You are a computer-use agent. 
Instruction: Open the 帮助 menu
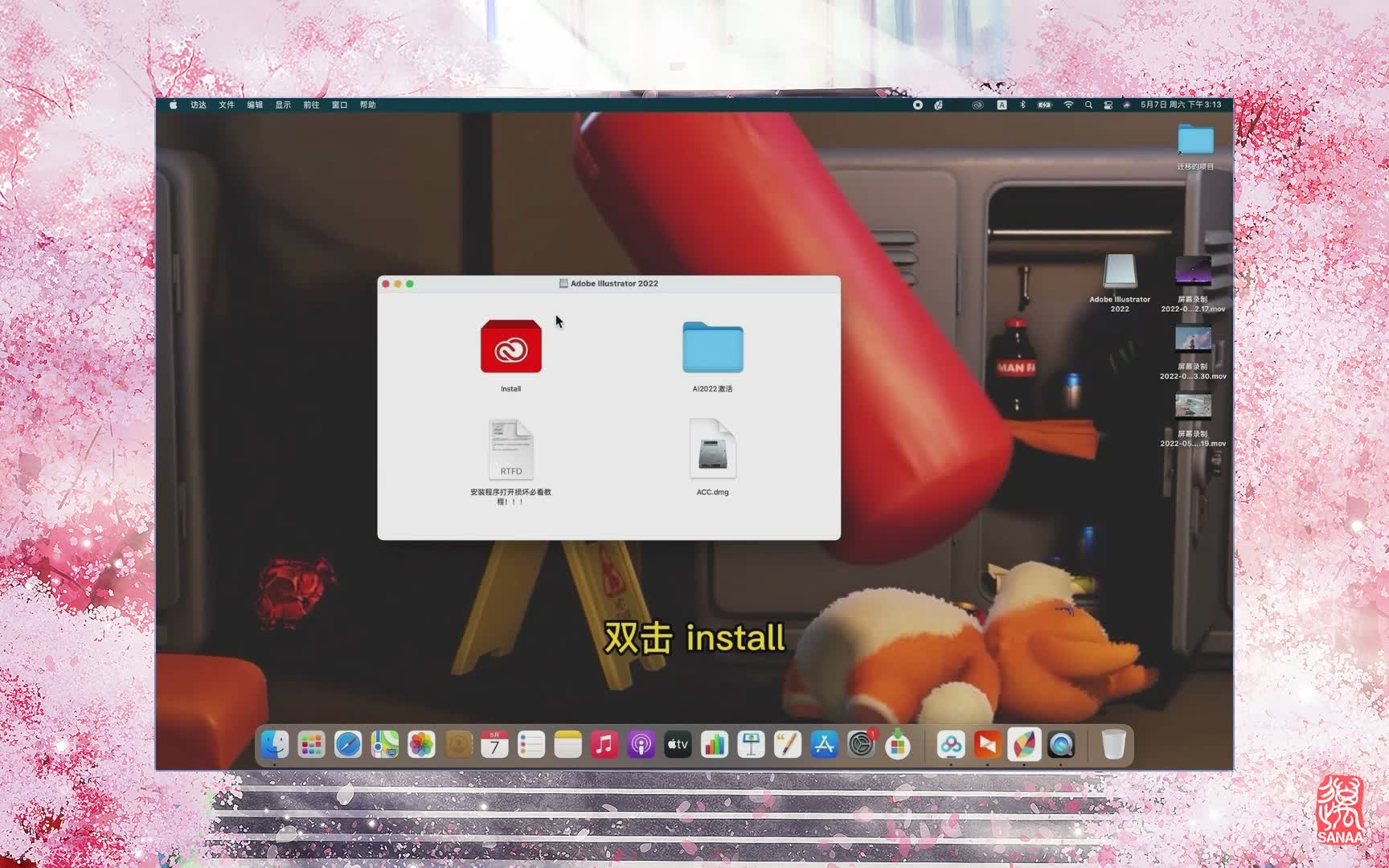click(367, 105)
